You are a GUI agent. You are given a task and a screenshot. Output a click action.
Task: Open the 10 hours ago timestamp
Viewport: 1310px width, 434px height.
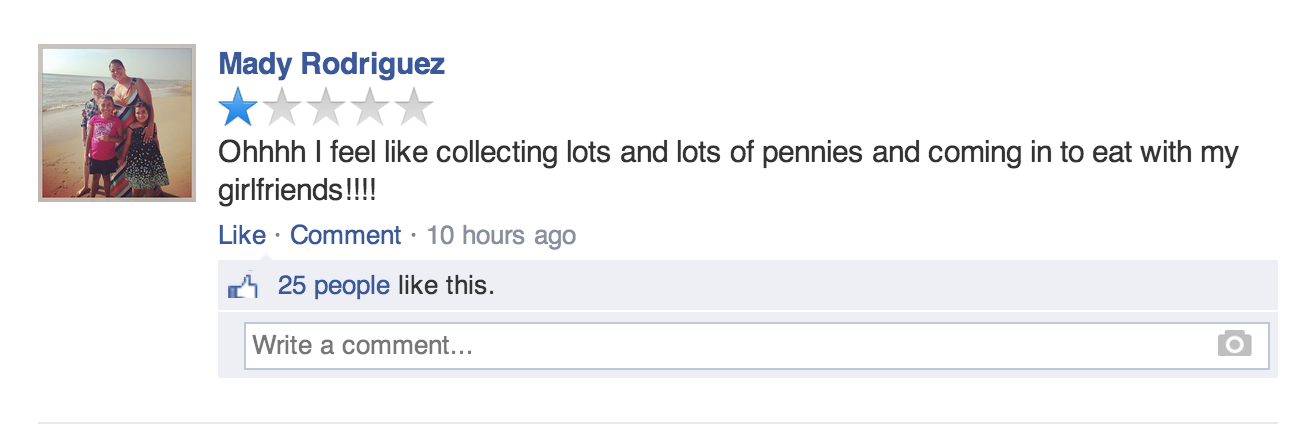pos(501,236)
